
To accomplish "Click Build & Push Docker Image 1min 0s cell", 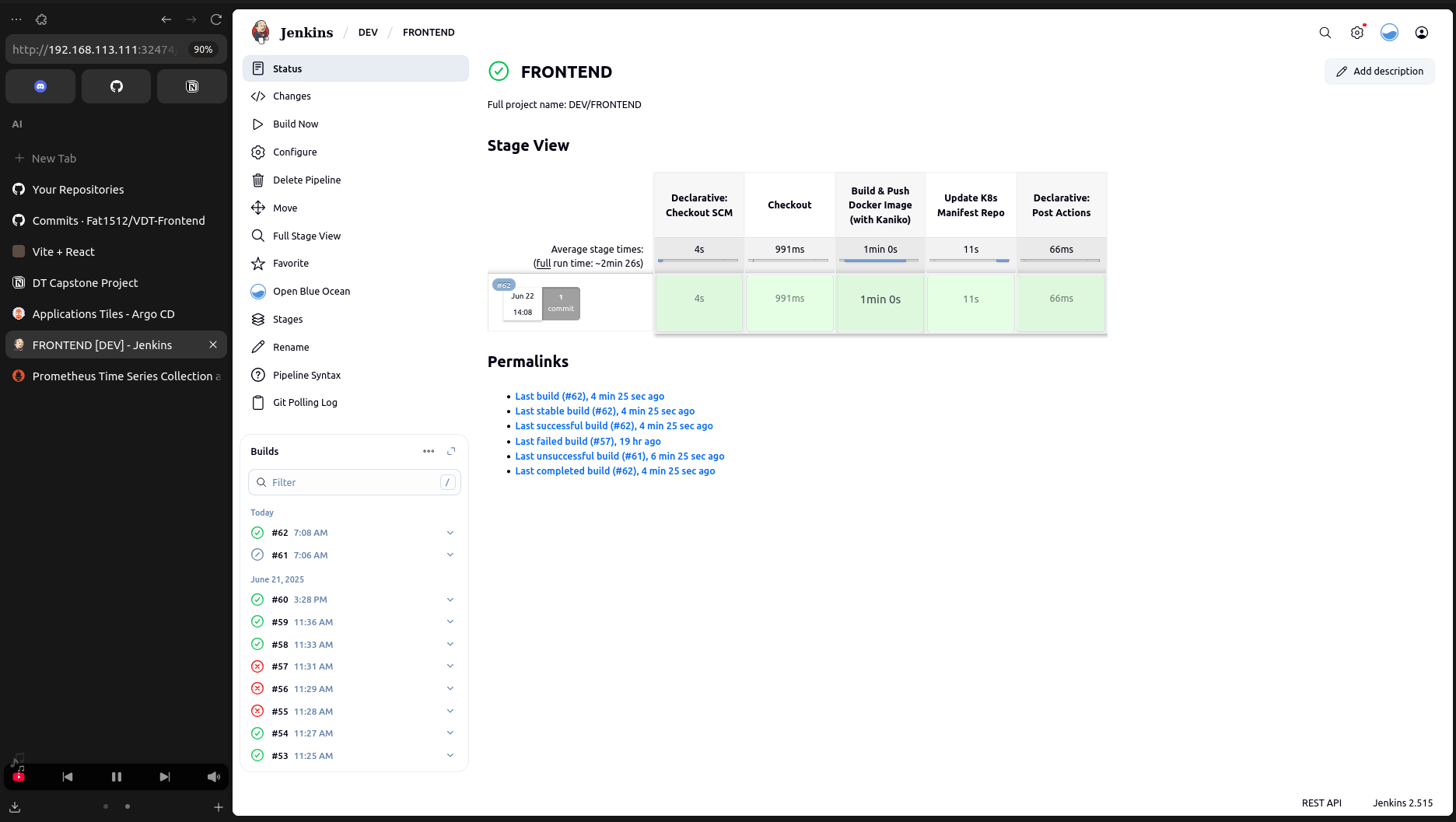I will tap(880, 303).
